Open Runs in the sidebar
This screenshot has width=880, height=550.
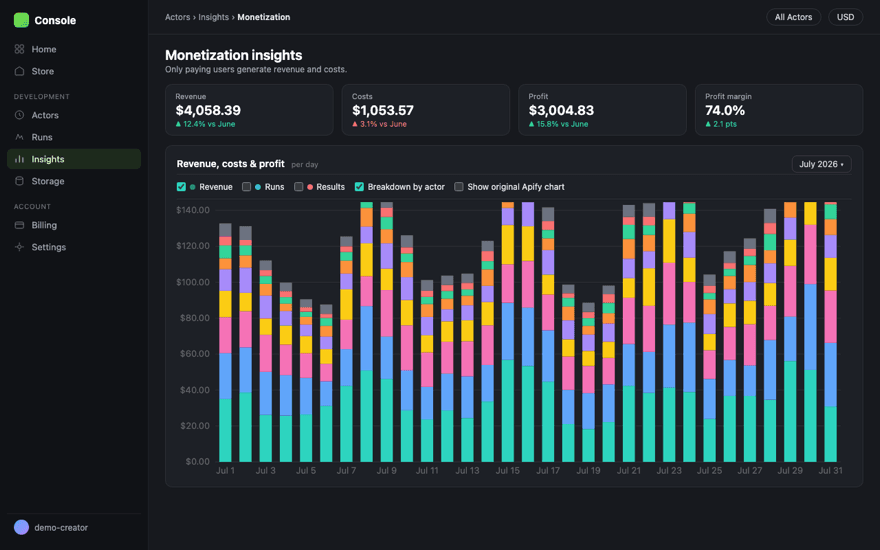74,137
